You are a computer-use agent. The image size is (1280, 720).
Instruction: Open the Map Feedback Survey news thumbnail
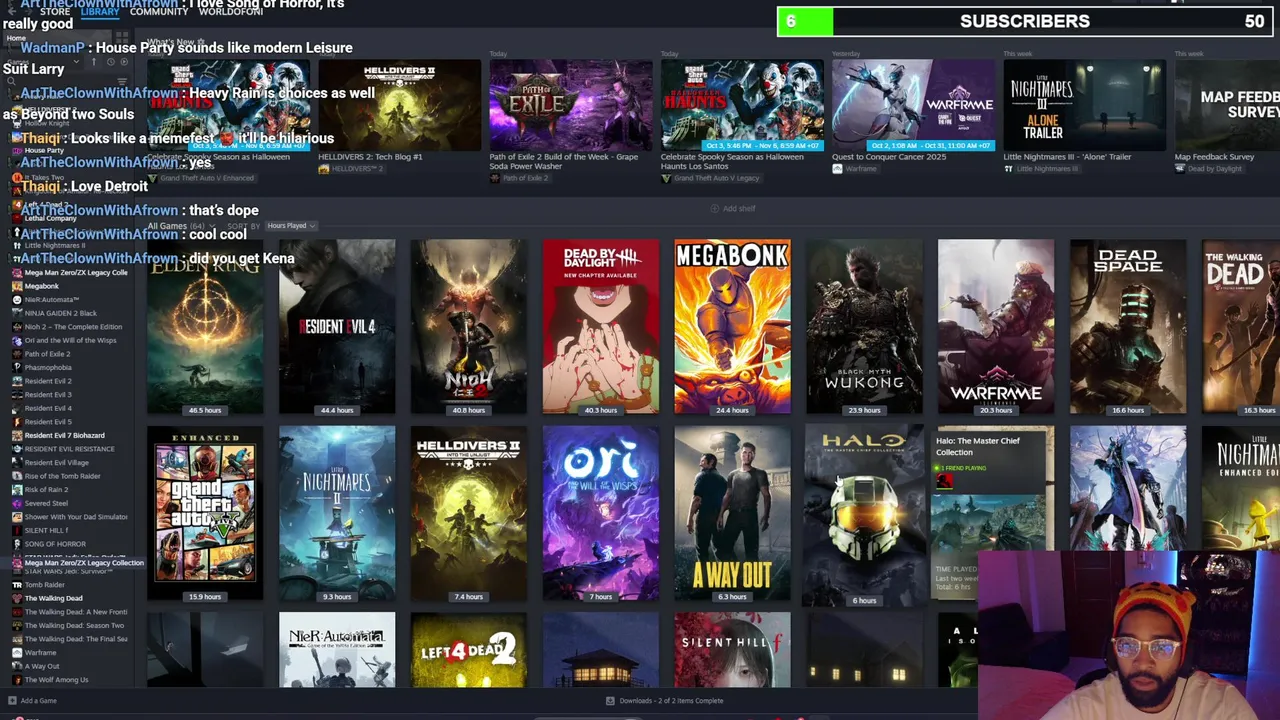pyautogui.click(x=1227, y=105)
